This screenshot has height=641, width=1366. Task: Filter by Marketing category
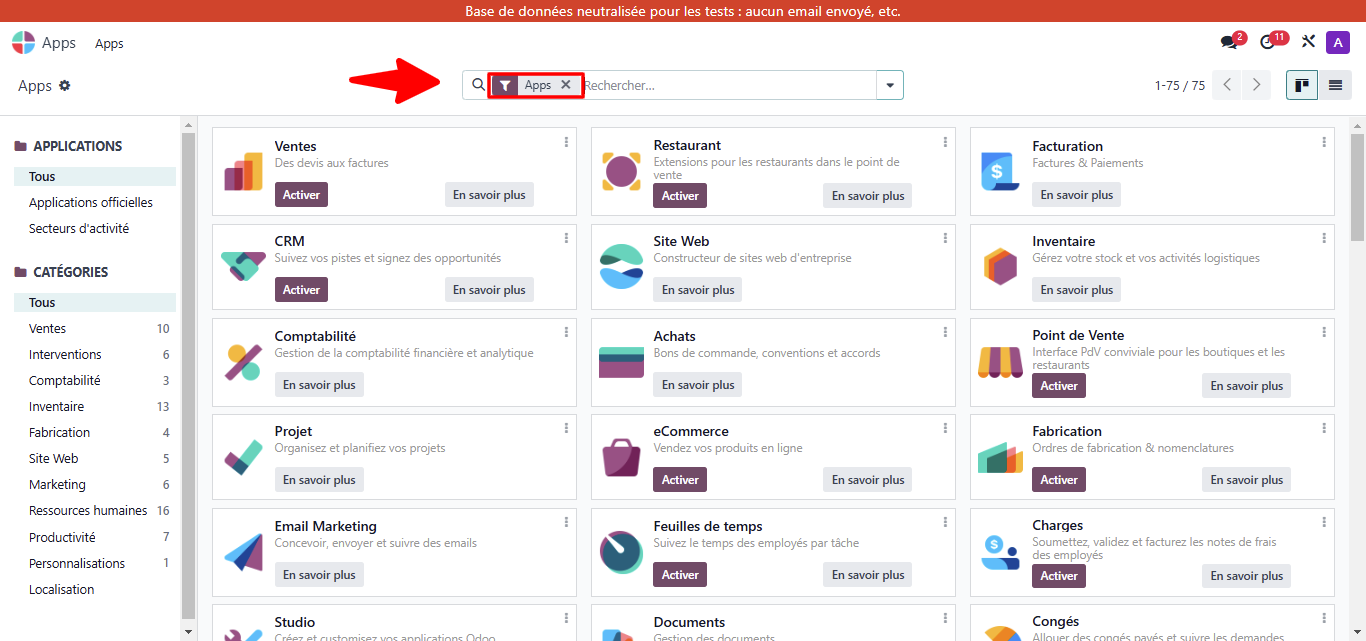pos(95,484)
